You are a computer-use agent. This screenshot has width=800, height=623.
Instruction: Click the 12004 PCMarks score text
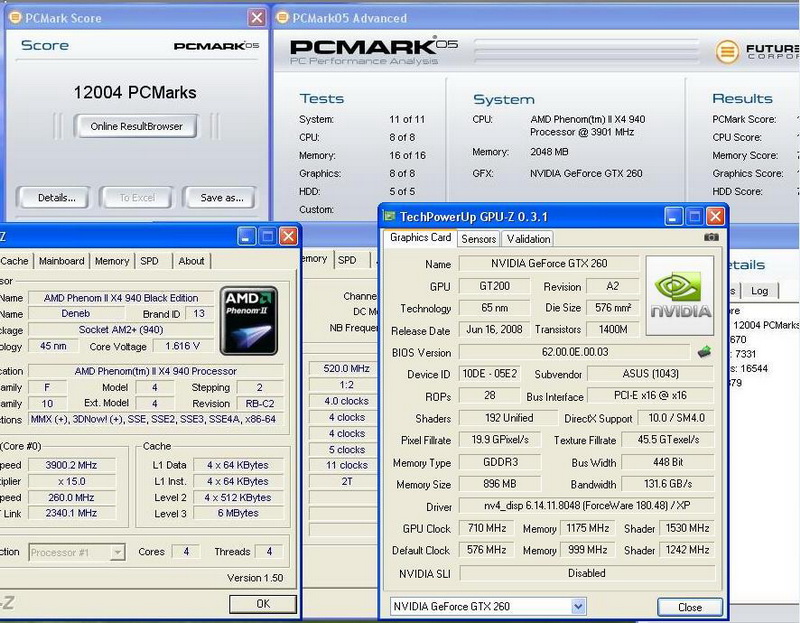pyautogui.click(x=135, y=92)
